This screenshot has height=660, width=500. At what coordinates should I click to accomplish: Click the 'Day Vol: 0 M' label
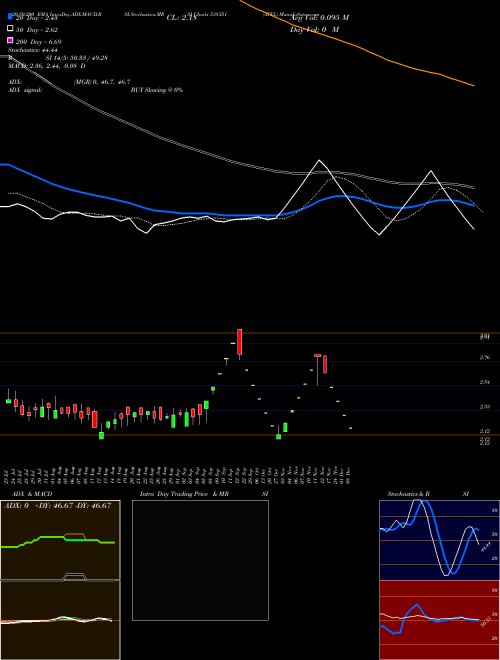pos(314,29)
